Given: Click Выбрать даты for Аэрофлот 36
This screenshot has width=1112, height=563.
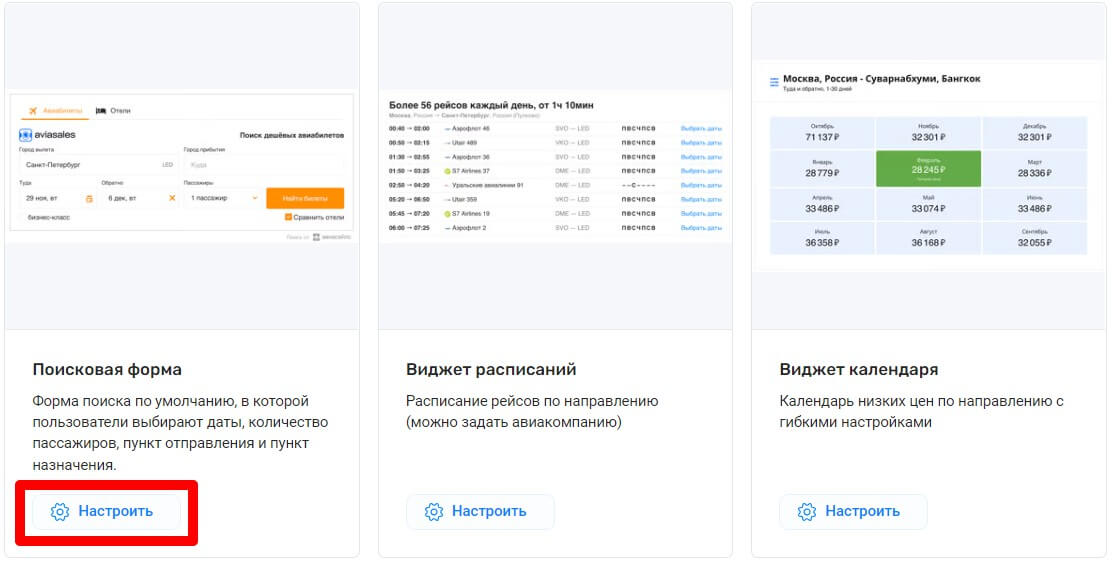Looking at the screenshot, I should pos(701,157).
